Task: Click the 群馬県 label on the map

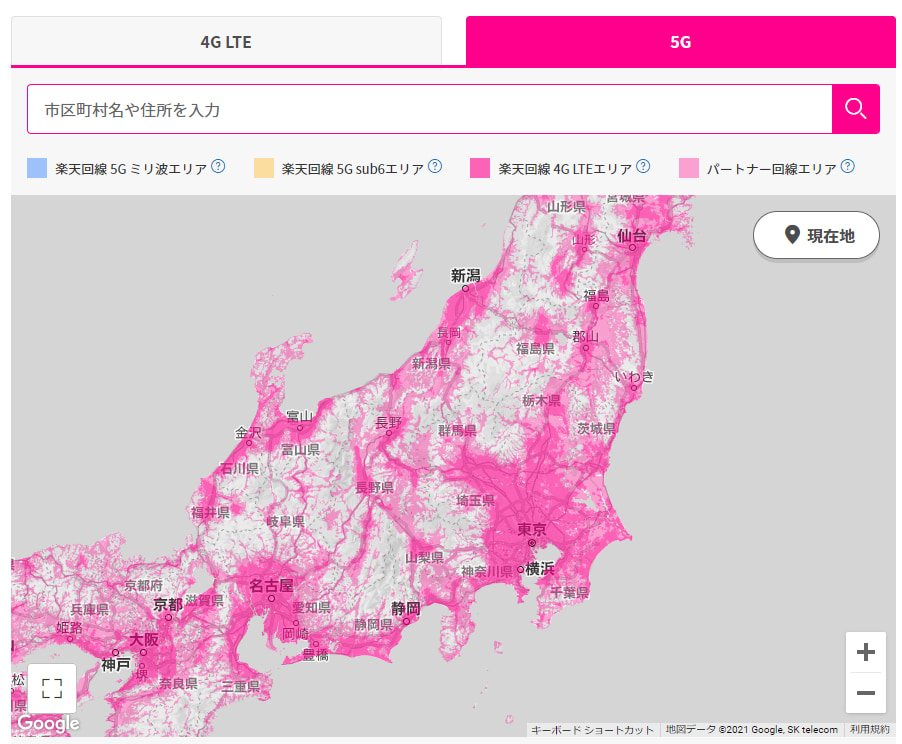Action: pyautogui.click(x=457, y=430)
